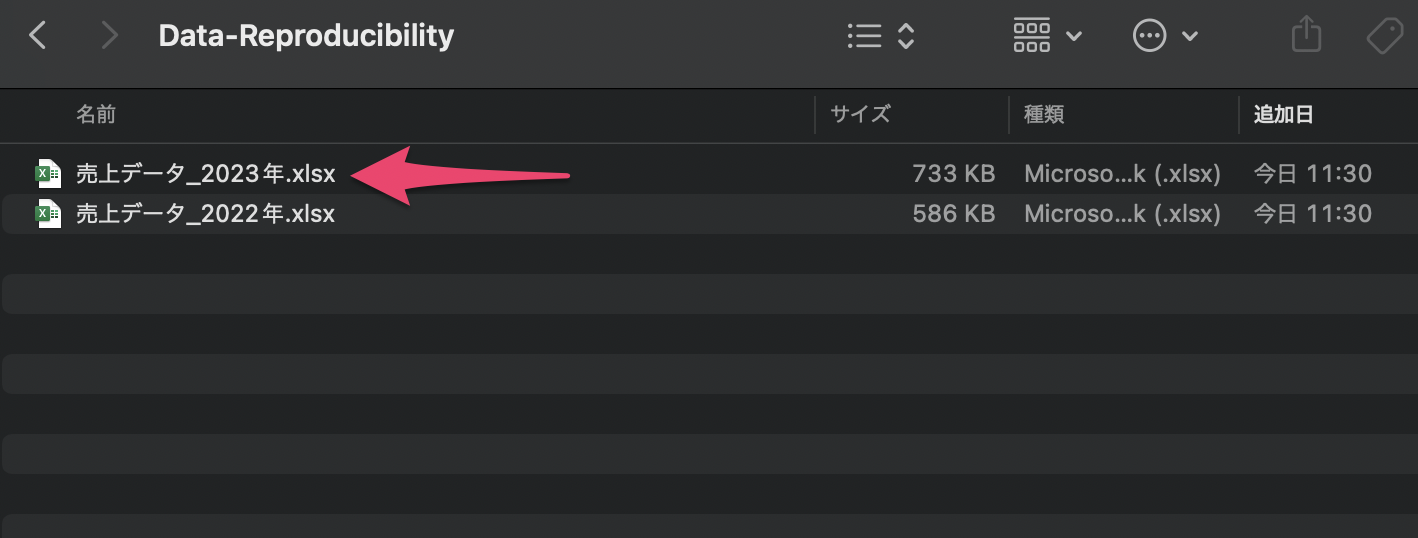Go forward with the right chevron
This screenshot has height=538, width=1418.
pyautogui.click(x=110, y=37)
